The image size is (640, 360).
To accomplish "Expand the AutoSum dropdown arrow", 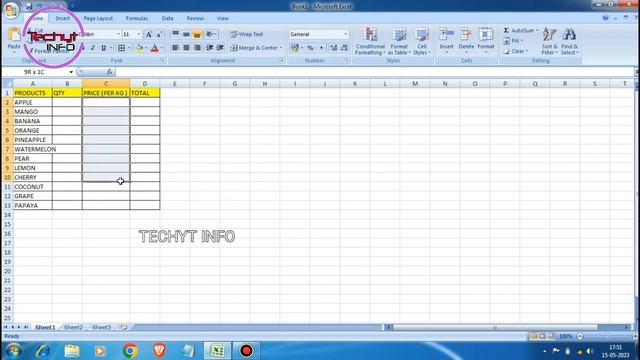I will [537, 31].
